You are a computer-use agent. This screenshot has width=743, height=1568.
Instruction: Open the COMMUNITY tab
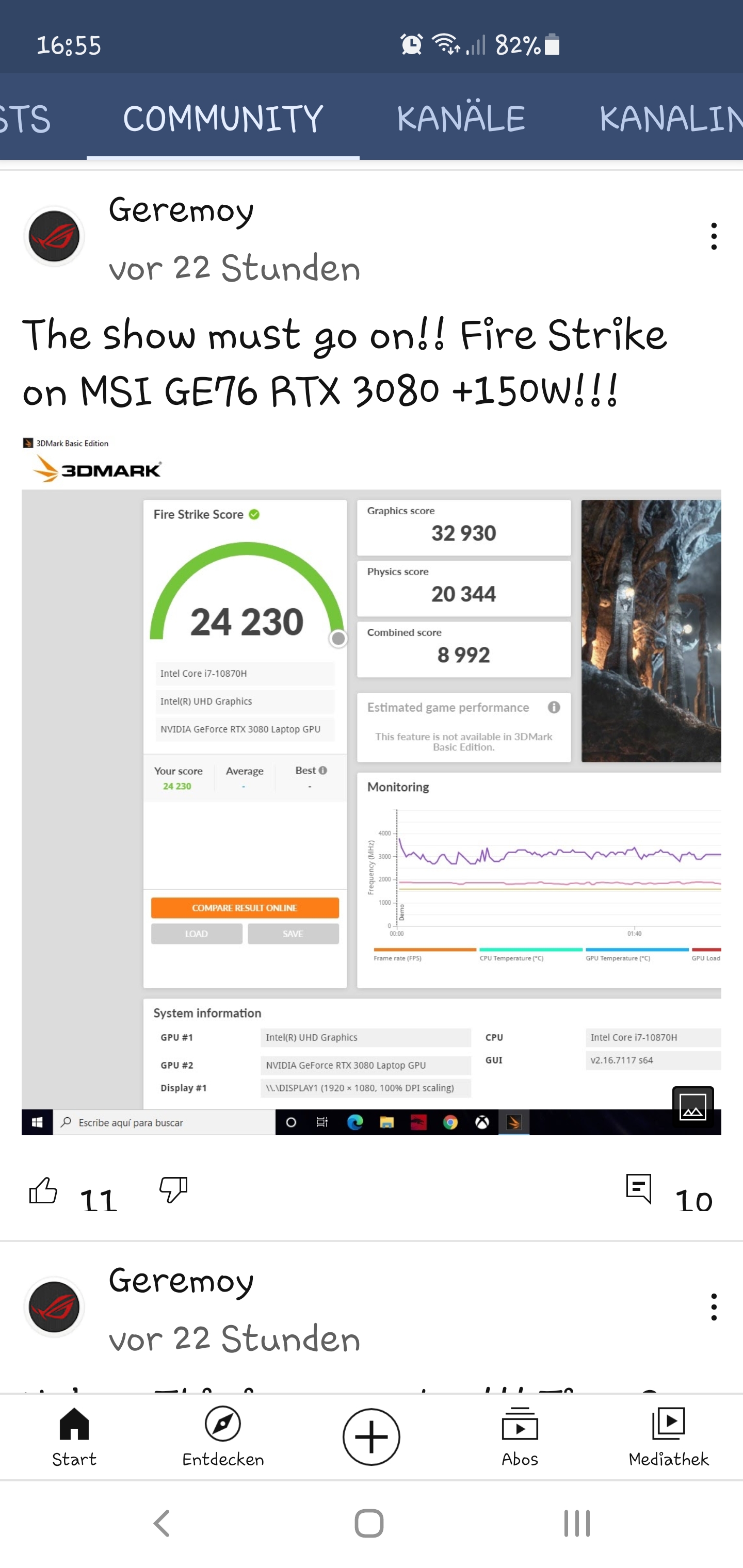(223, 118)
